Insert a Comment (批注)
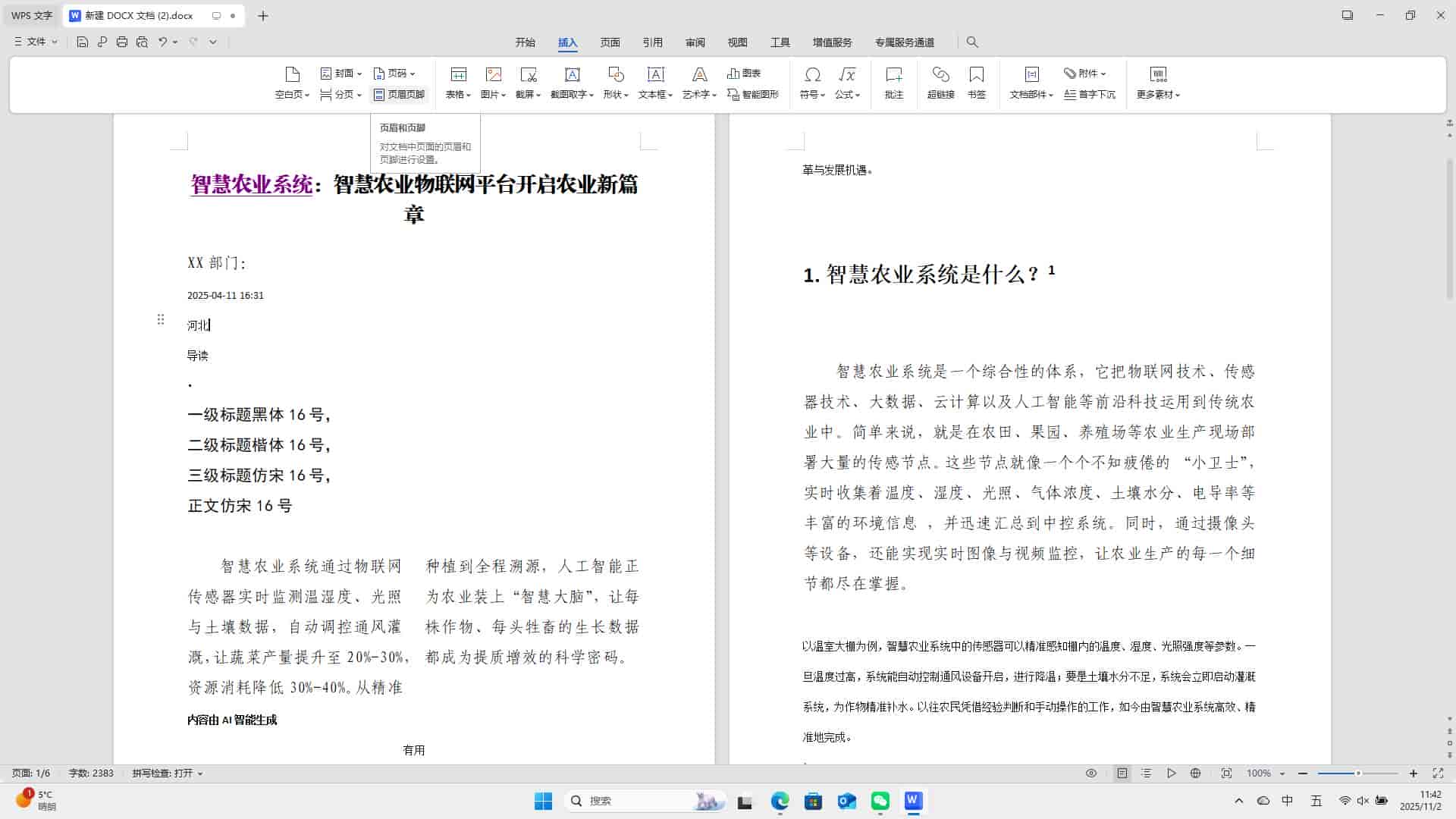 pyautogui.click(x=894, y=83)
